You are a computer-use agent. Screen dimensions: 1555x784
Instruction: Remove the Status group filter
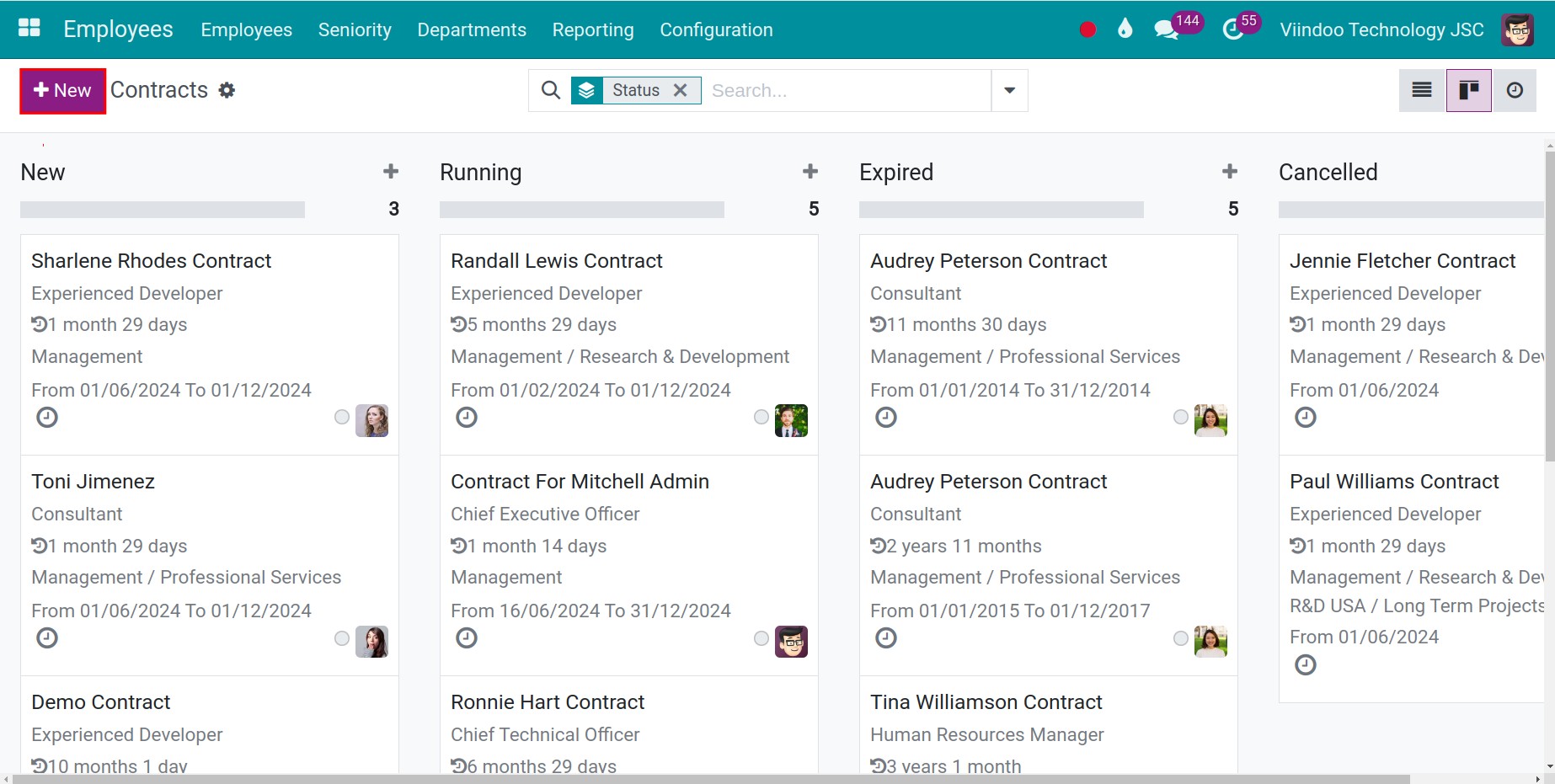[681, 90]
